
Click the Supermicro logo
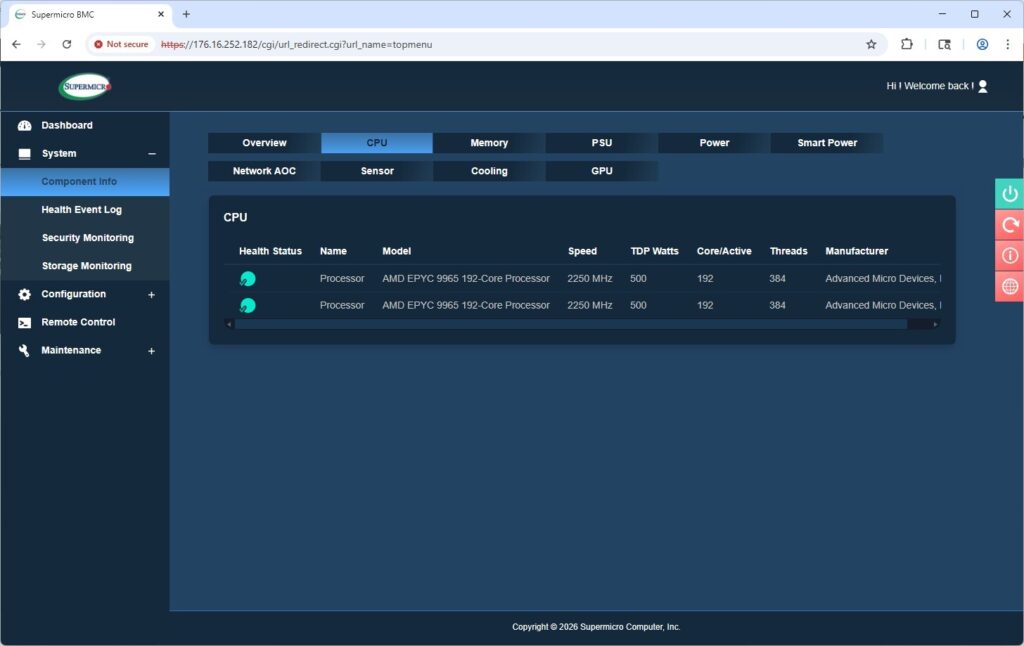coord(85,87)
